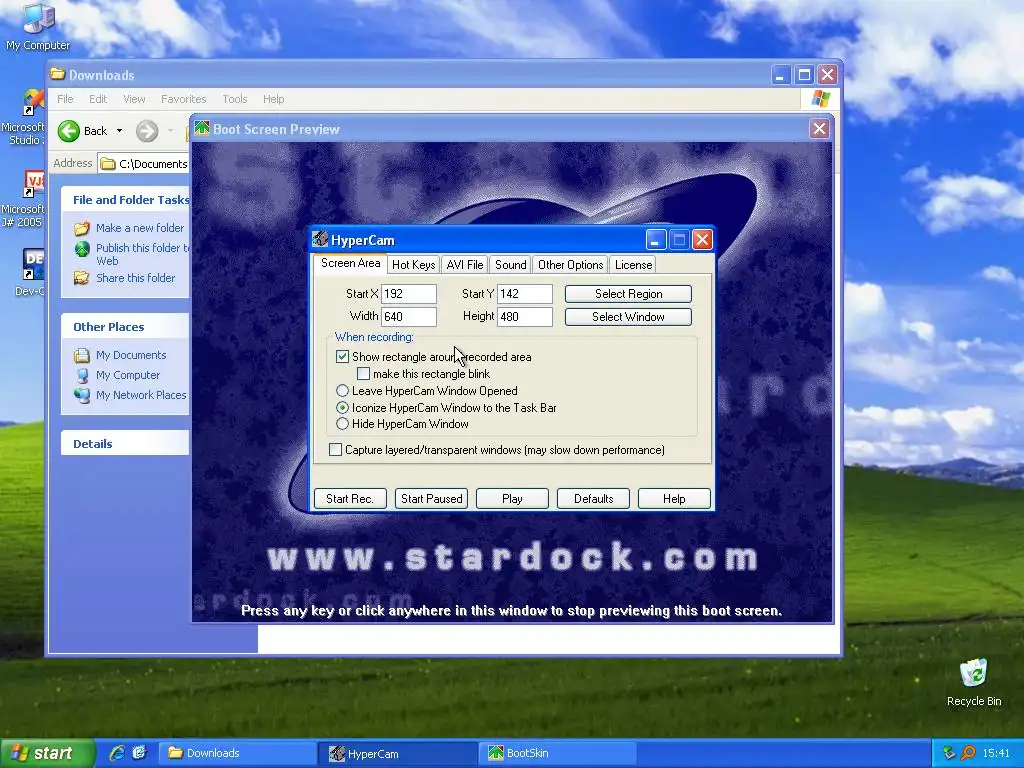This screenshot has height=768, width=1024.
Task: Click the Forward arrow in Downloads window
Action: 147,131
